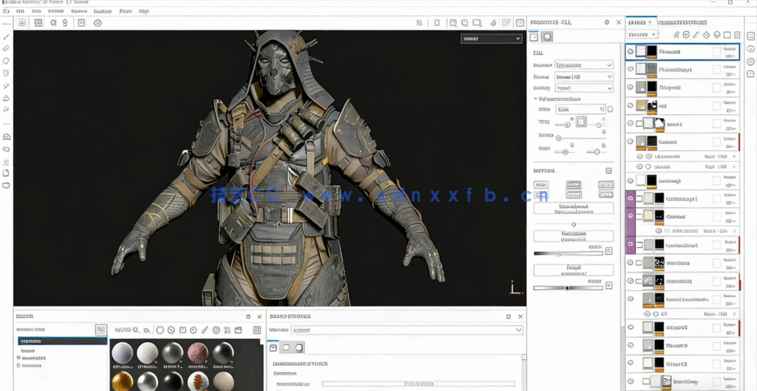
Task: Open the fourth dropdown beside the small toggle box
Action: tap(580, 110)
